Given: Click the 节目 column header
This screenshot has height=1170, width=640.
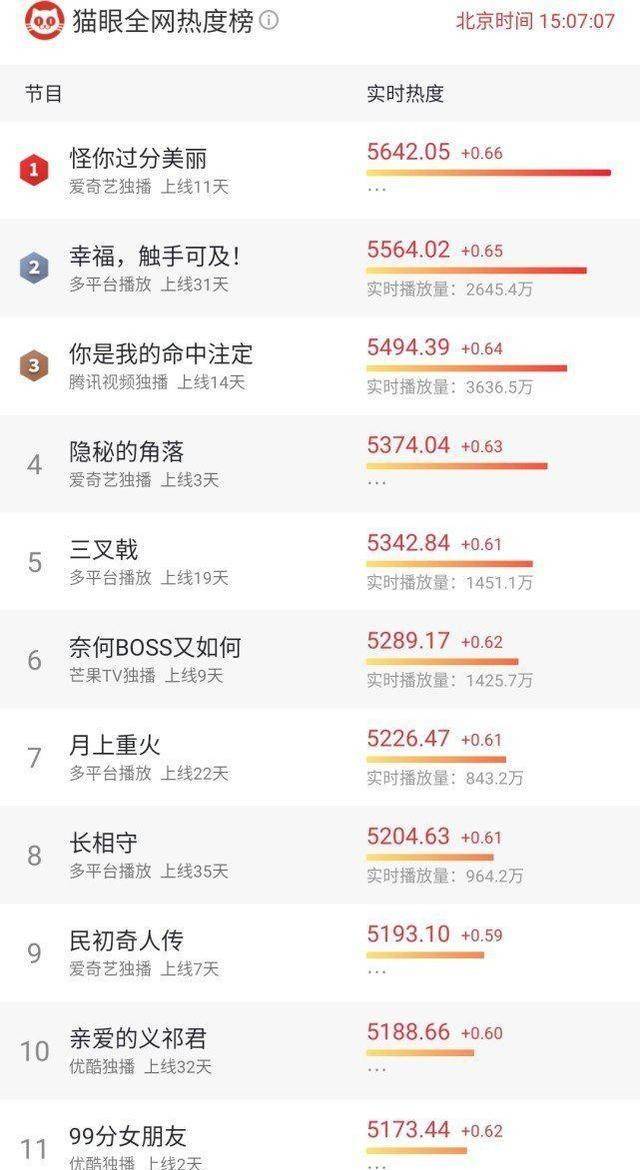Looking at the screenshot, I should click(44, 94).
